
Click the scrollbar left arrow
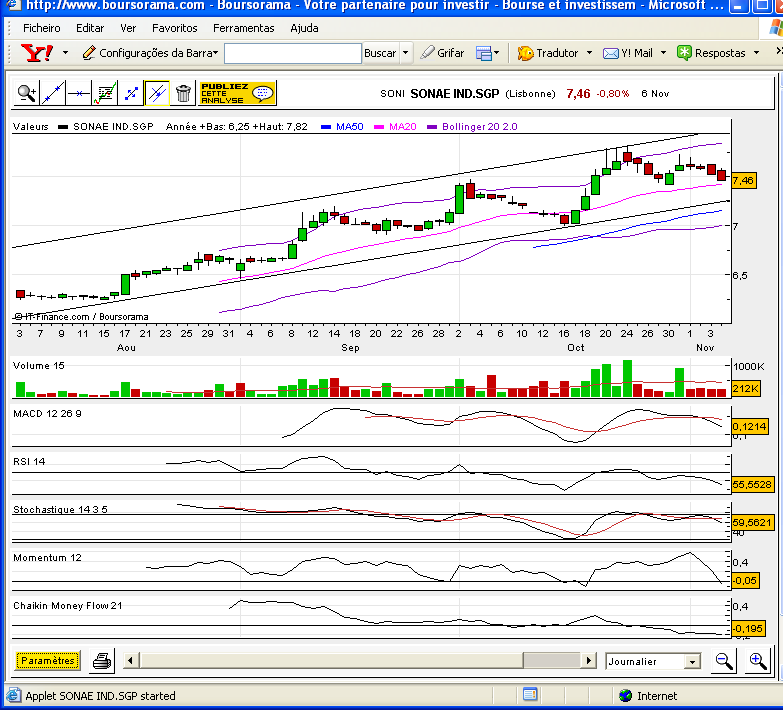[x=130, y=661]
